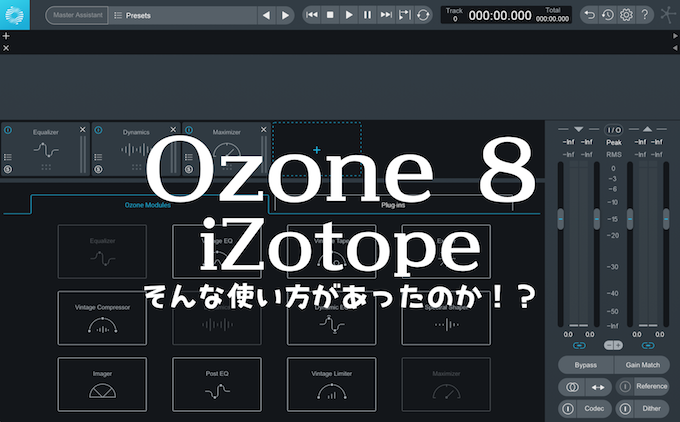Toggle stereo-to-mono sum icon
The height and width of the screenshot is (422, 680).
coord(572,387)
